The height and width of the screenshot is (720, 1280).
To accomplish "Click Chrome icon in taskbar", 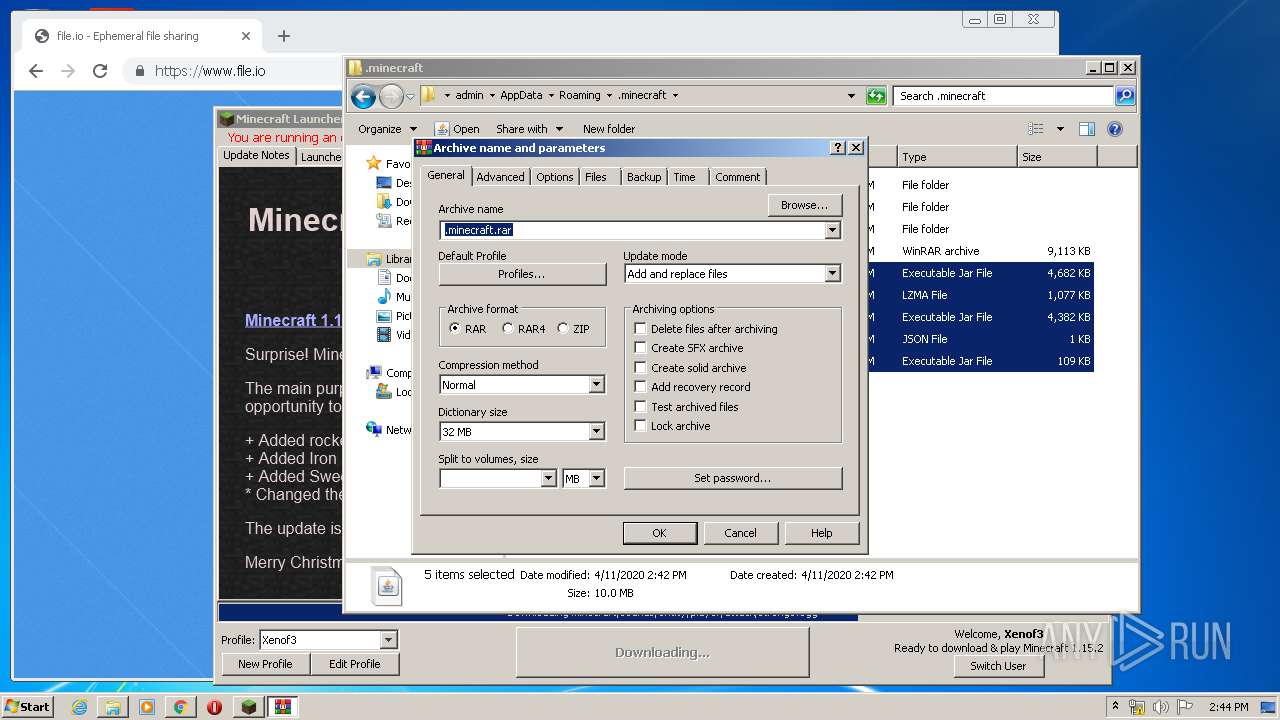I will [180, 707].
